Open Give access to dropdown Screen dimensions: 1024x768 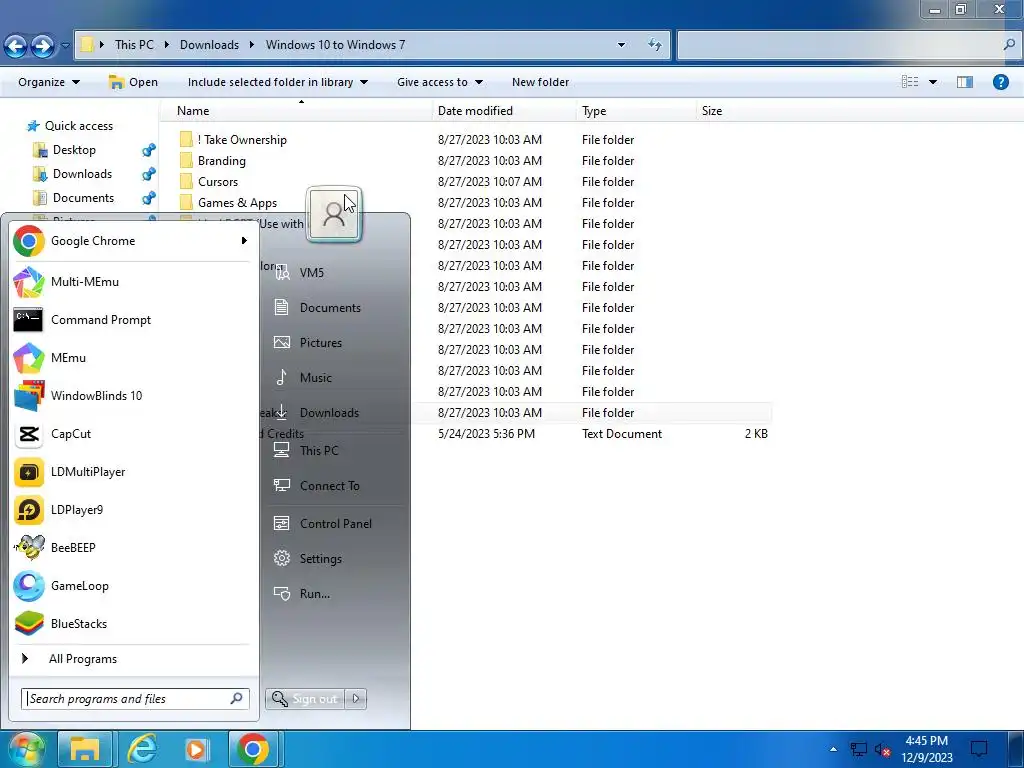pyautogui.click(x=440, y=82)
